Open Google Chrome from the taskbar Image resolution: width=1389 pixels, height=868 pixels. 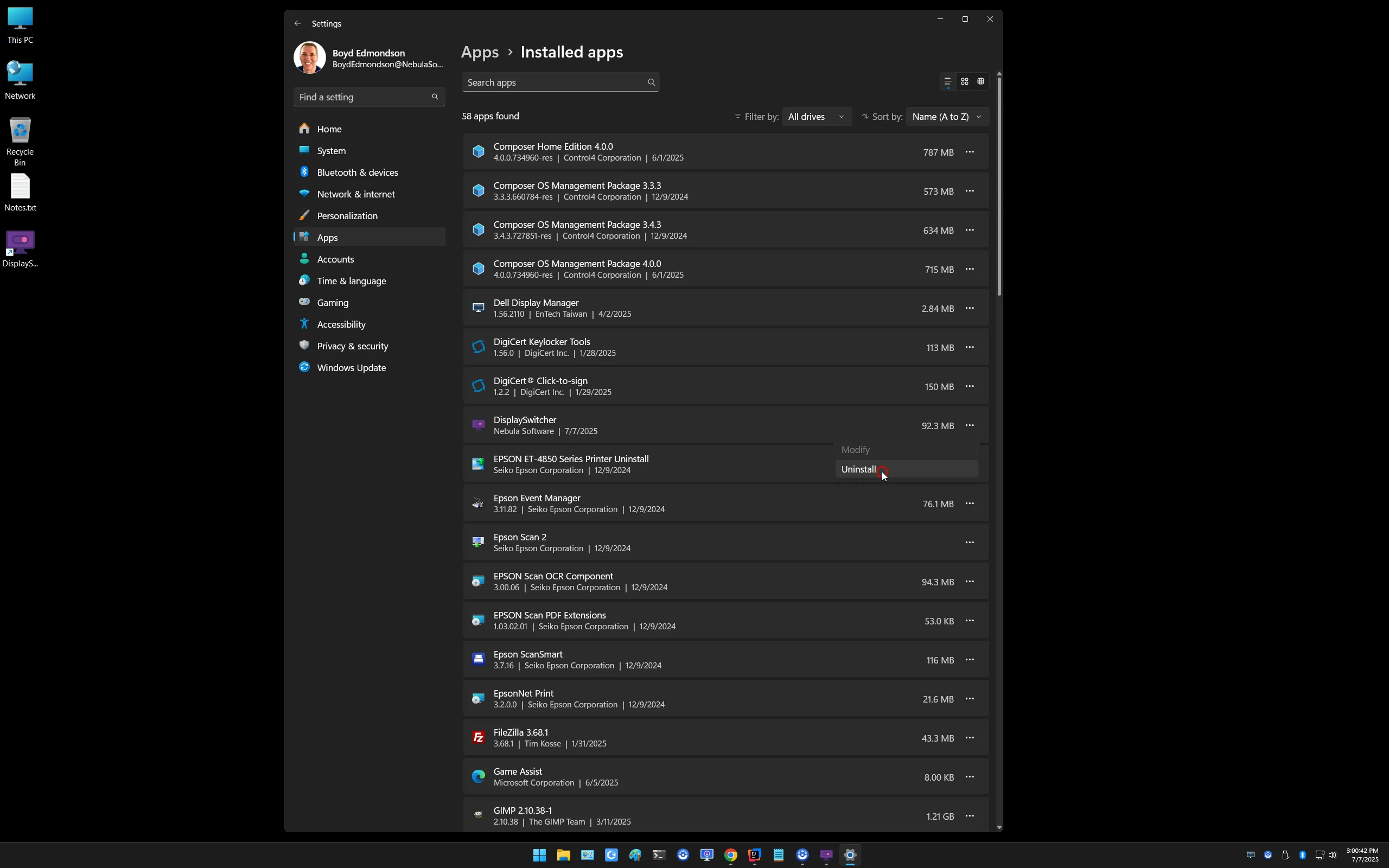point(730,855)
